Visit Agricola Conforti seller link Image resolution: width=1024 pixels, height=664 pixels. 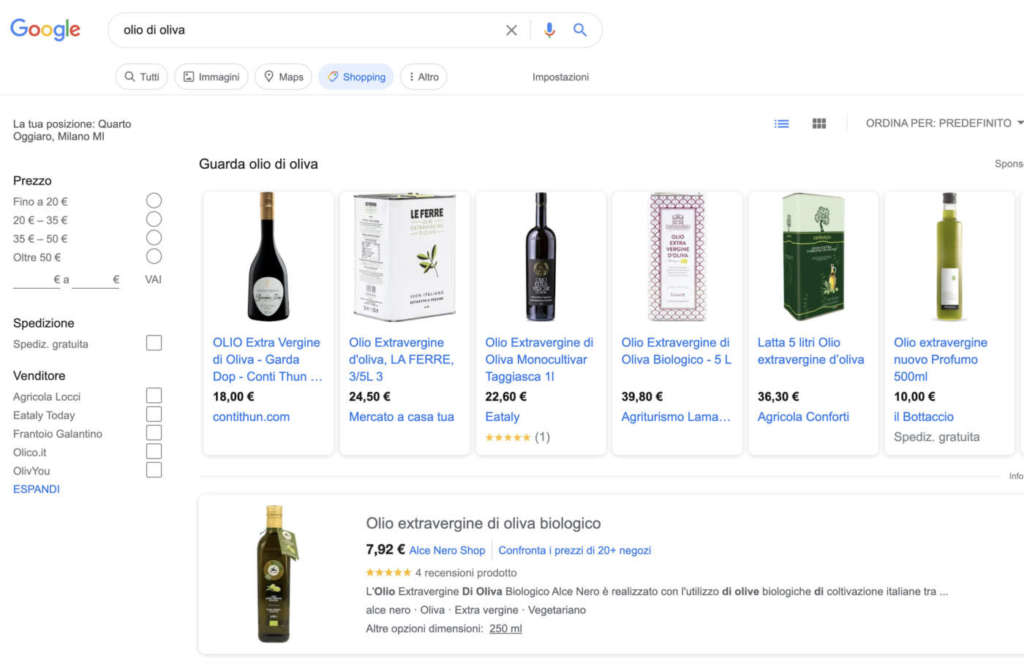tap(803, 417)
